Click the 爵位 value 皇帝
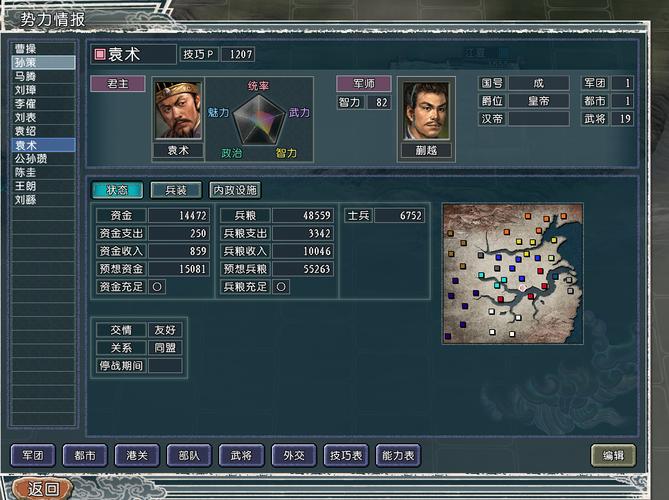This screenshot has height=500, width=669. coord(539,101)
